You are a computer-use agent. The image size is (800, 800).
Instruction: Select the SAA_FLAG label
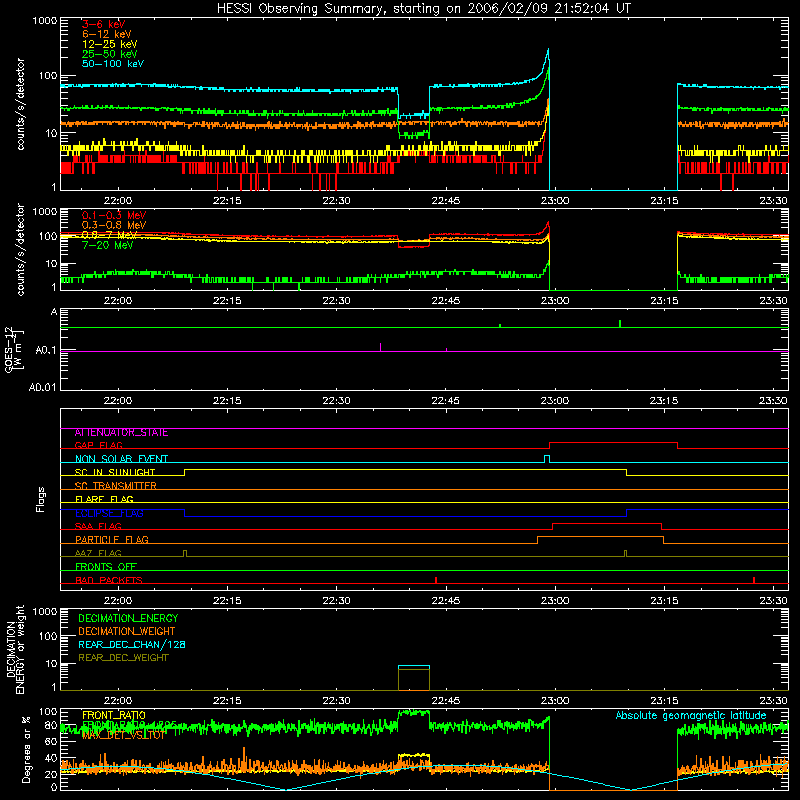click(x=98, y=527)
